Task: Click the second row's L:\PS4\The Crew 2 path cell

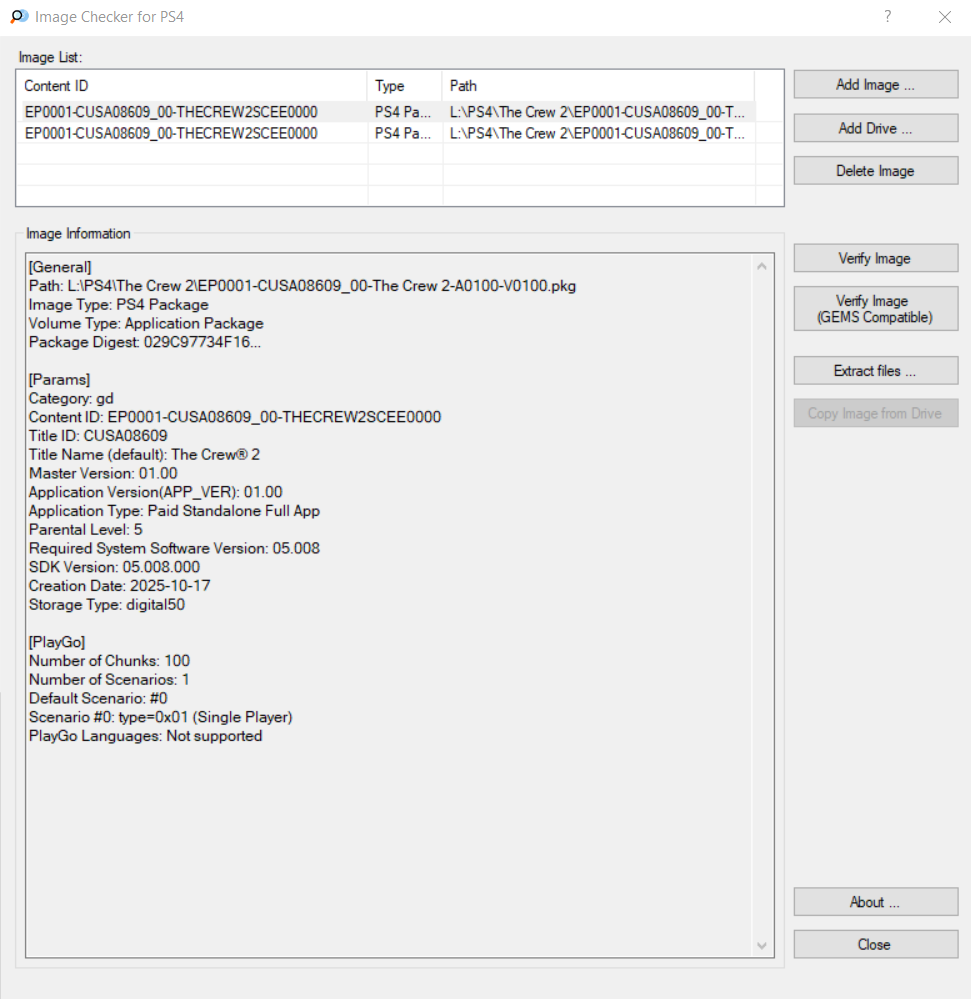Action: pyautogui.click(x=597, y=133)
